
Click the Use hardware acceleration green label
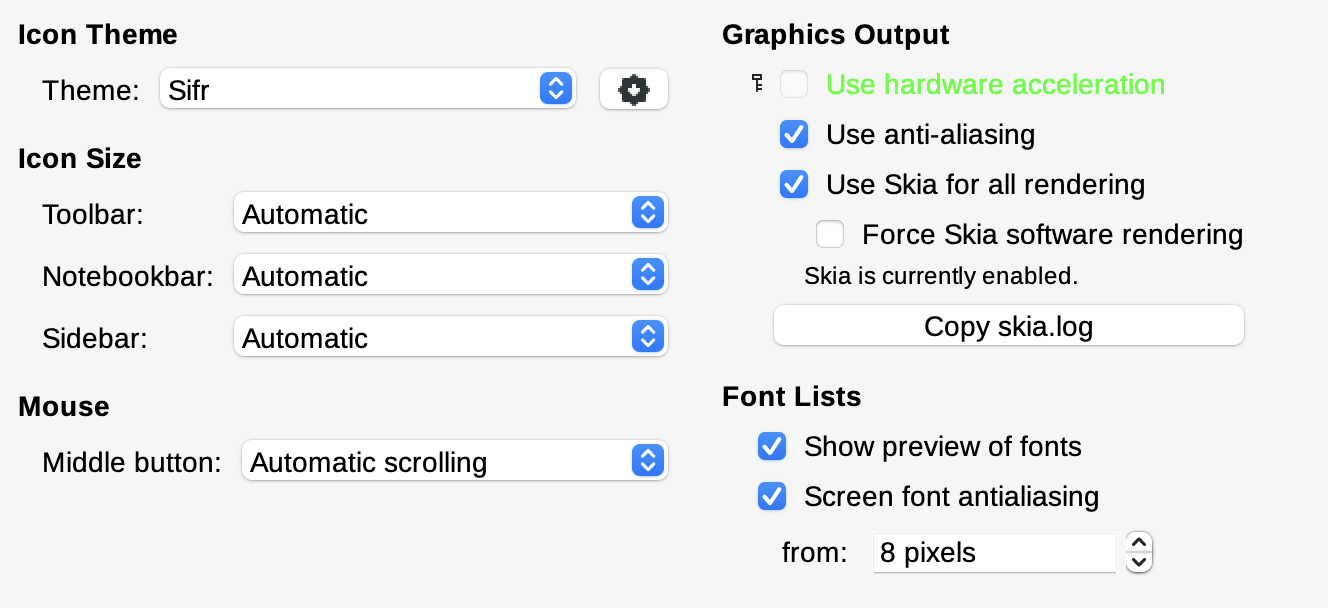(995, 84)
